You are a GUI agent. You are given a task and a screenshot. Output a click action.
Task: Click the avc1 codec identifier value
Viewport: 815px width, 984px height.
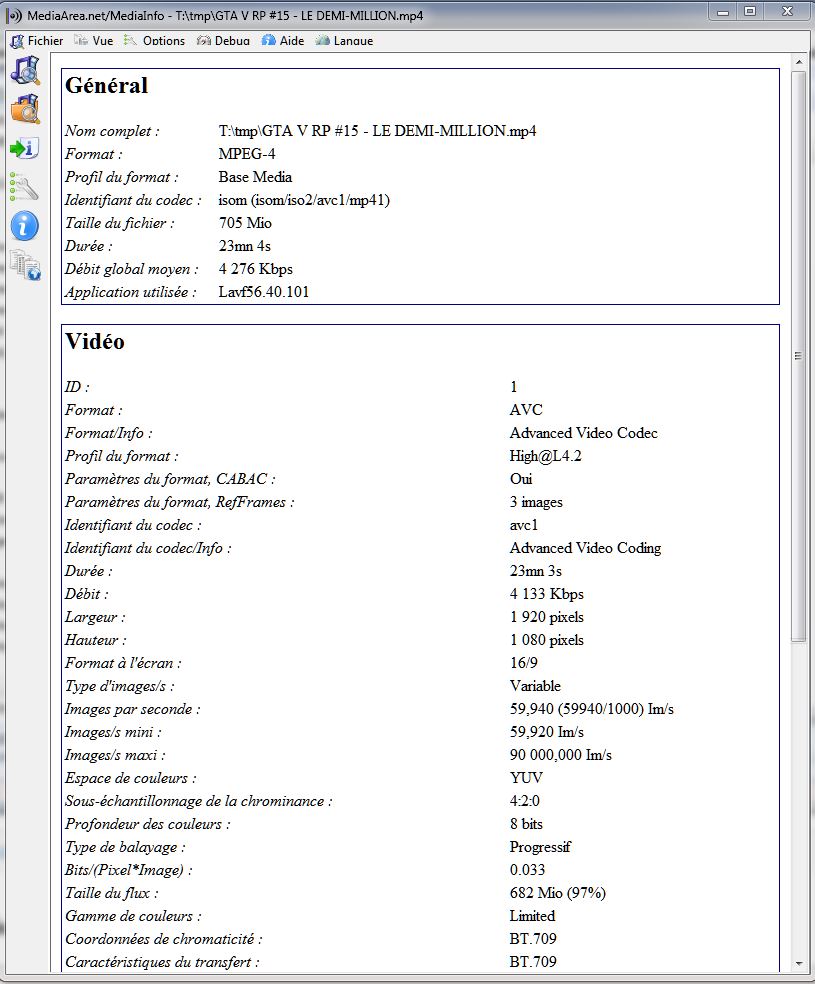[523, 525]
